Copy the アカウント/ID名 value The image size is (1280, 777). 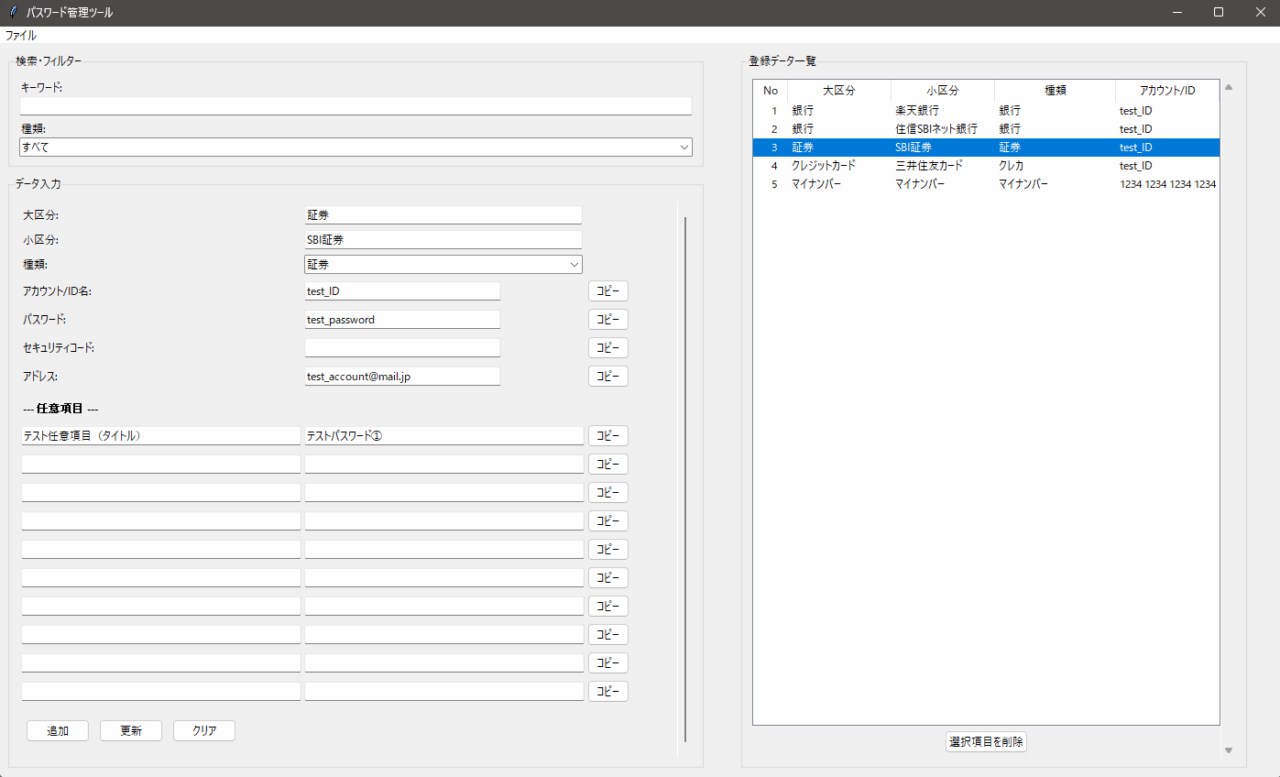coord(608,291)
